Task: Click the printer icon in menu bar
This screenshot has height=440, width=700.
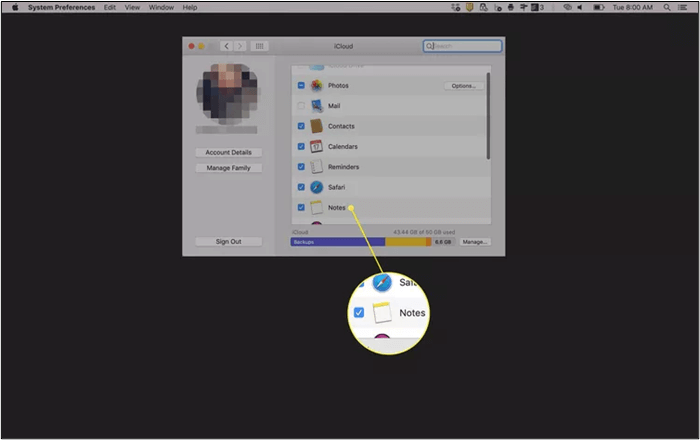Action: tap(511, 7)
